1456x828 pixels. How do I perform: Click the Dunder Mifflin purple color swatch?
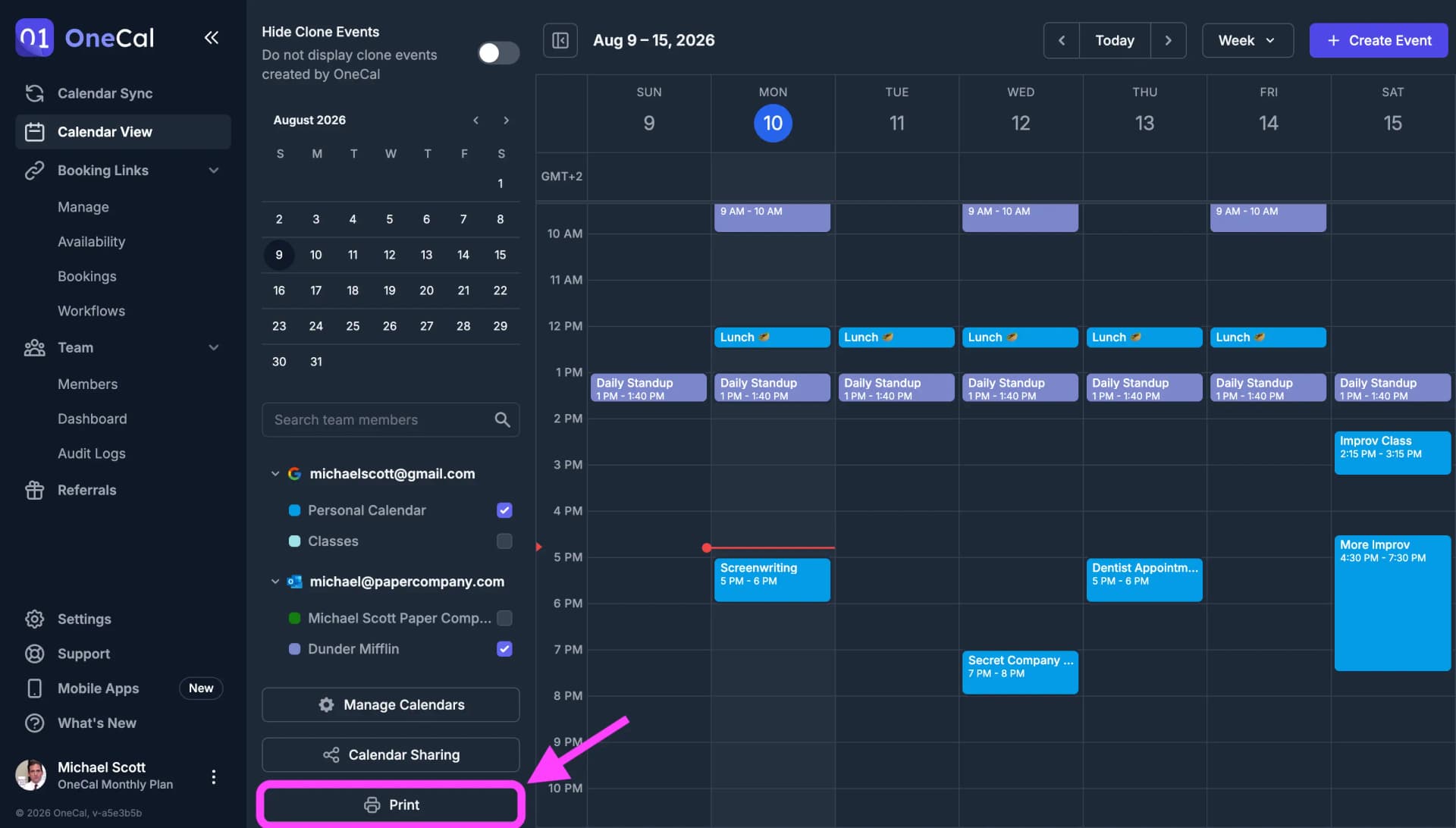294,649
